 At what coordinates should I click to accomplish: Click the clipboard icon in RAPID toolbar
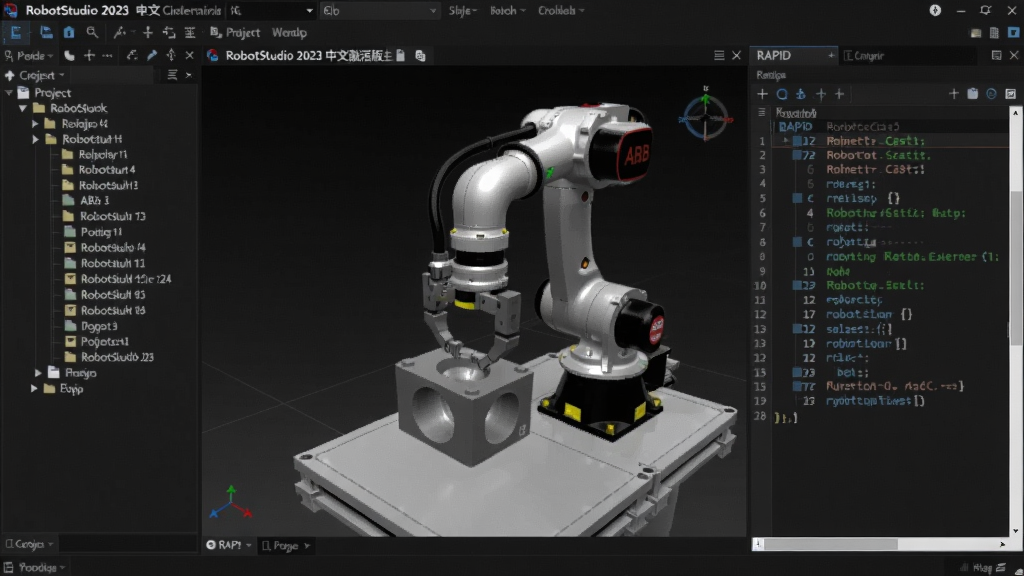point(972,94)
